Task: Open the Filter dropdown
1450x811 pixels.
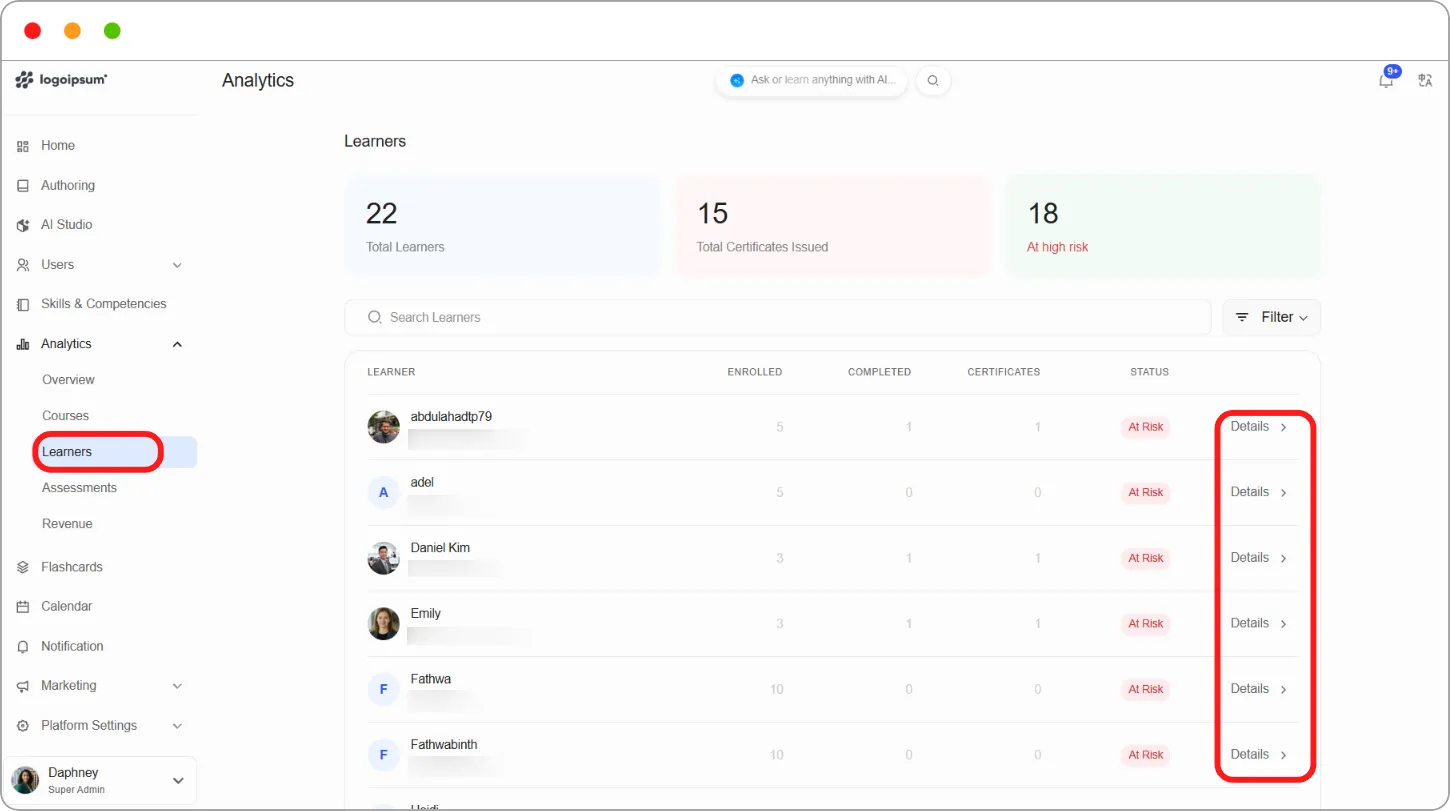Action: click(x=1271, y=317)
